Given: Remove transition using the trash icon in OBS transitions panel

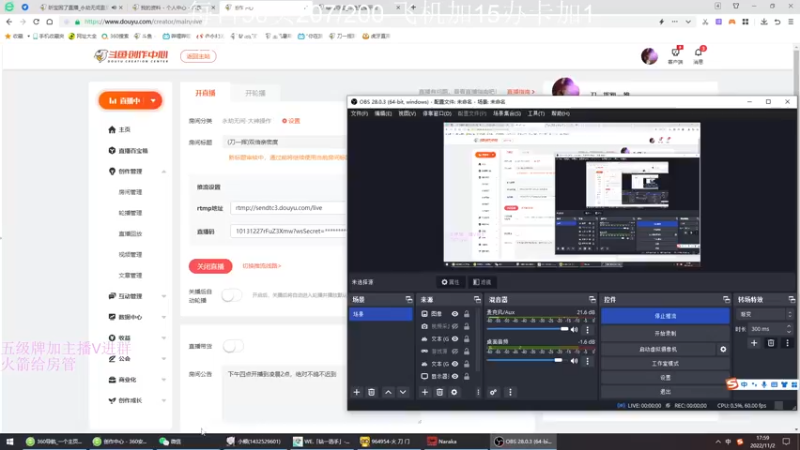Looking at the screenshot, I should 771,343.
